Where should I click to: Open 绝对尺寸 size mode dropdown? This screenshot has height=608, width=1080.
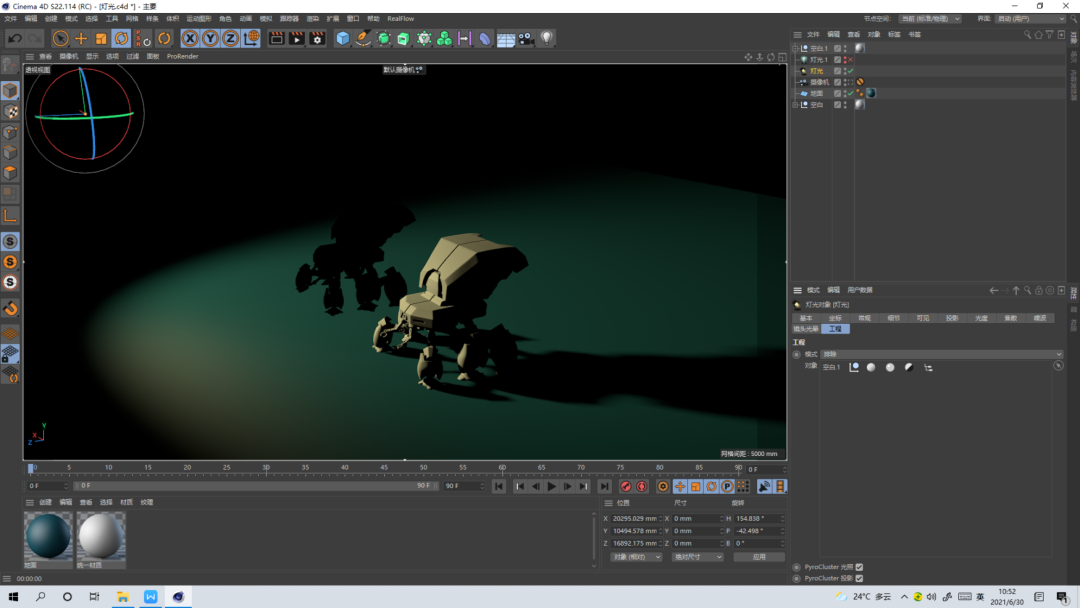[x=697, y=557]
